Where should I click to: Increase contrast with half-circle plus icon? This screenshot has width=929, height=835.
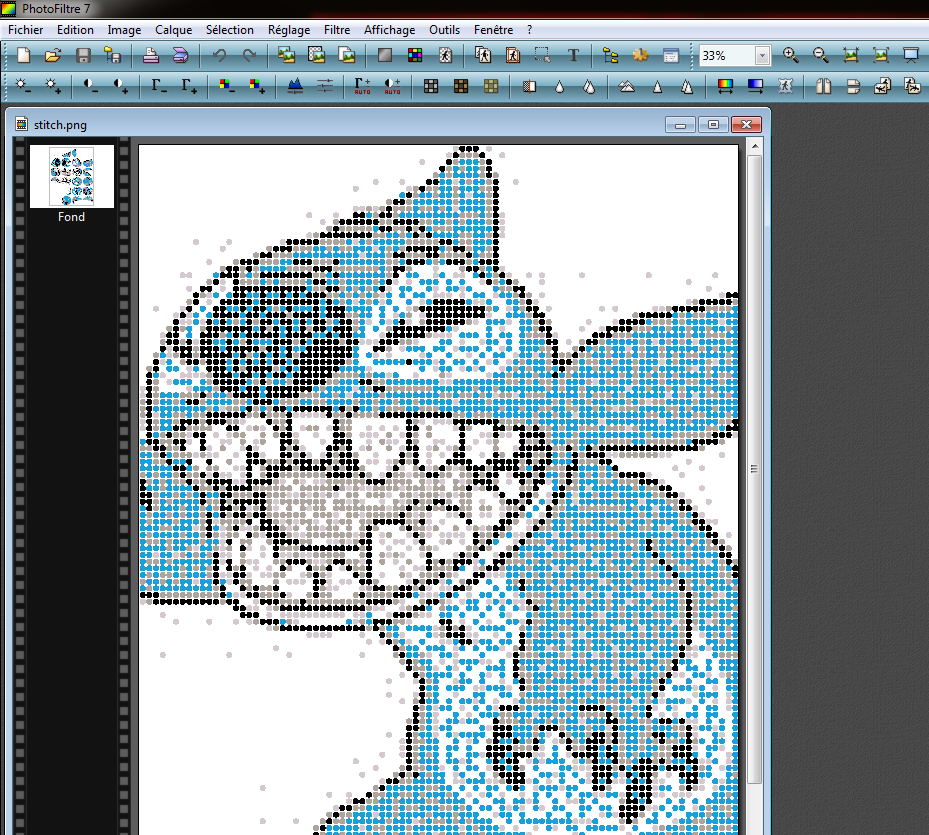pyautogui.click(x=120, y=87)
